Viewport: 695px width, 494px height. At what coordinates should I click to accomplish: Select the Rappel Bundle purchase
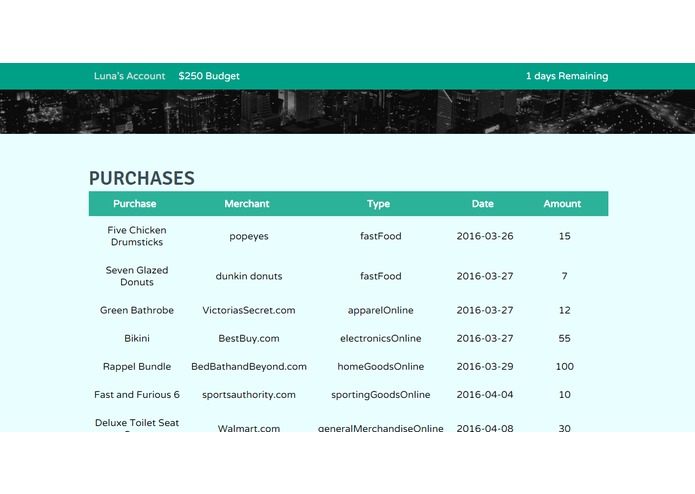(x=137, y=366)
